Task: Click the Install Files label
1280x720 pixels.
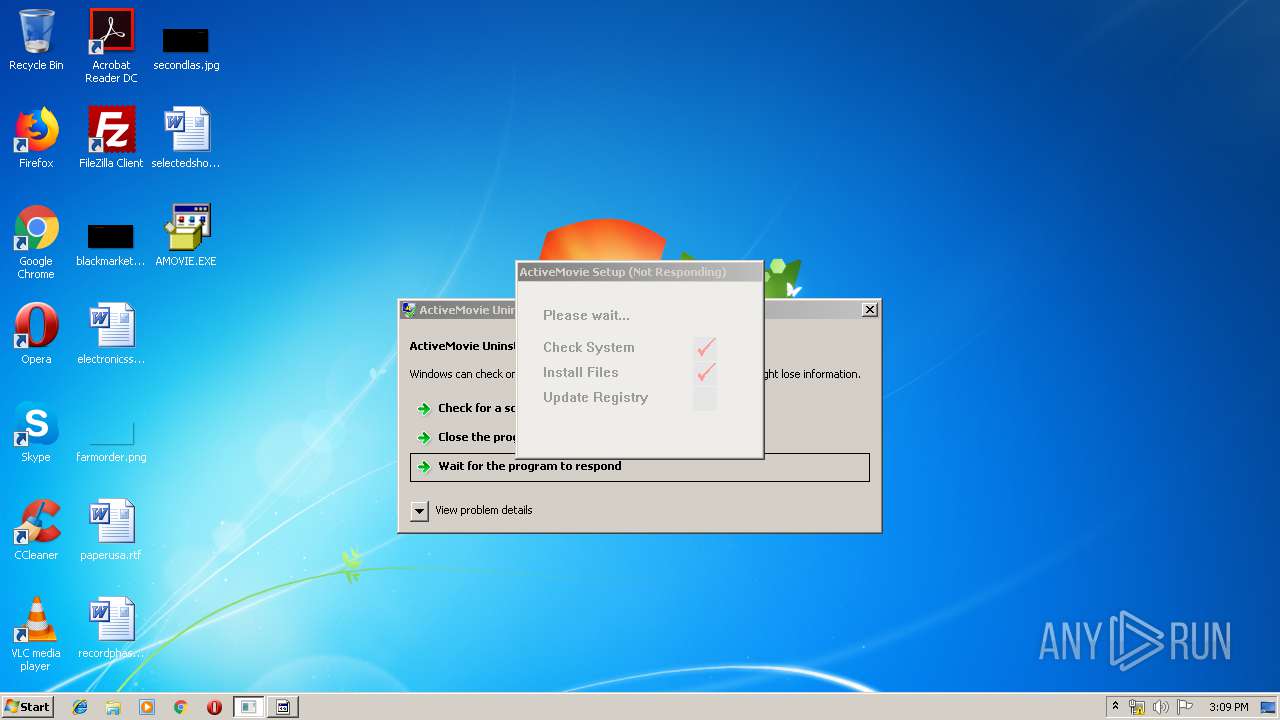Action: coord(580,372)
